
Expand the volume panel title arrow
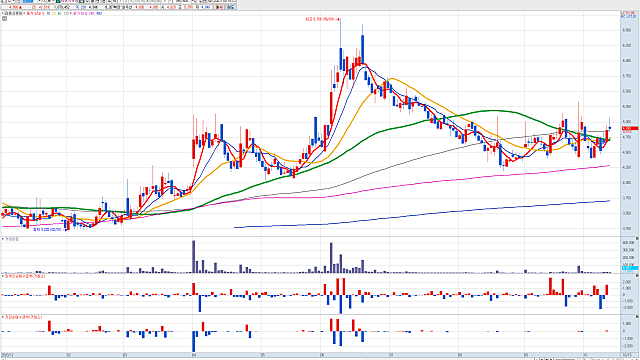(x=3, y=239)
